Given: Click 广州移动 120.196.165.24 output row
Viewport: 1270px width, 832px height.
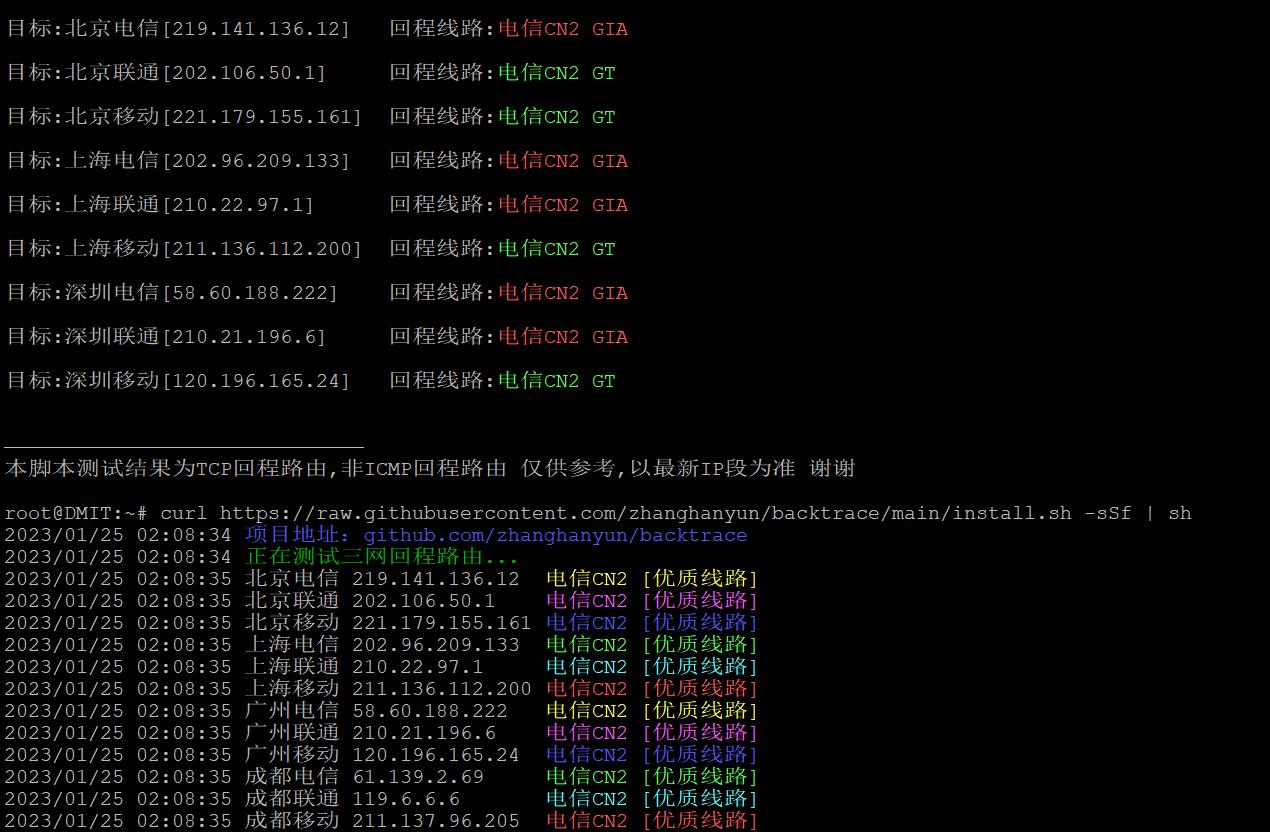Looking at the screenshot, I should point(381,755).
